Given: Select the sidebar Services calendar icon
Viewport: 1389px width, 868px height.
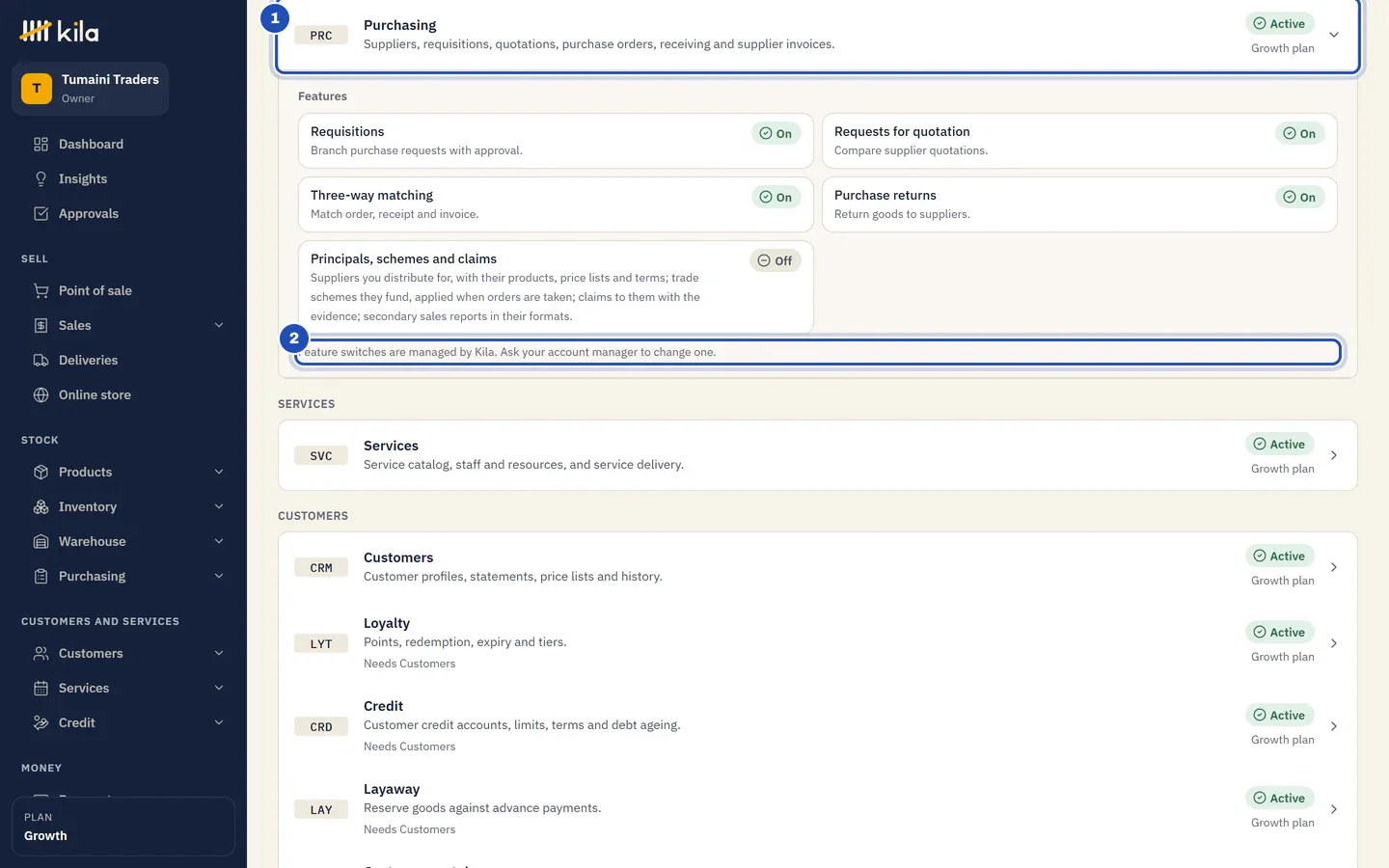Looking at the screenshot, I should click(41, 689).
